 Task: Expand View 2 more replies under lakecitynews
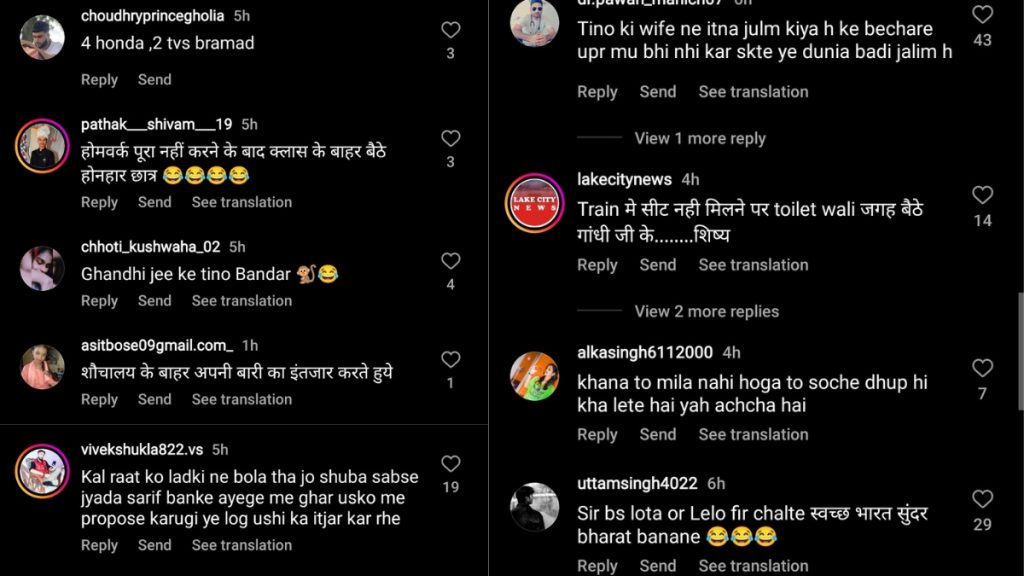click(707, 312)
